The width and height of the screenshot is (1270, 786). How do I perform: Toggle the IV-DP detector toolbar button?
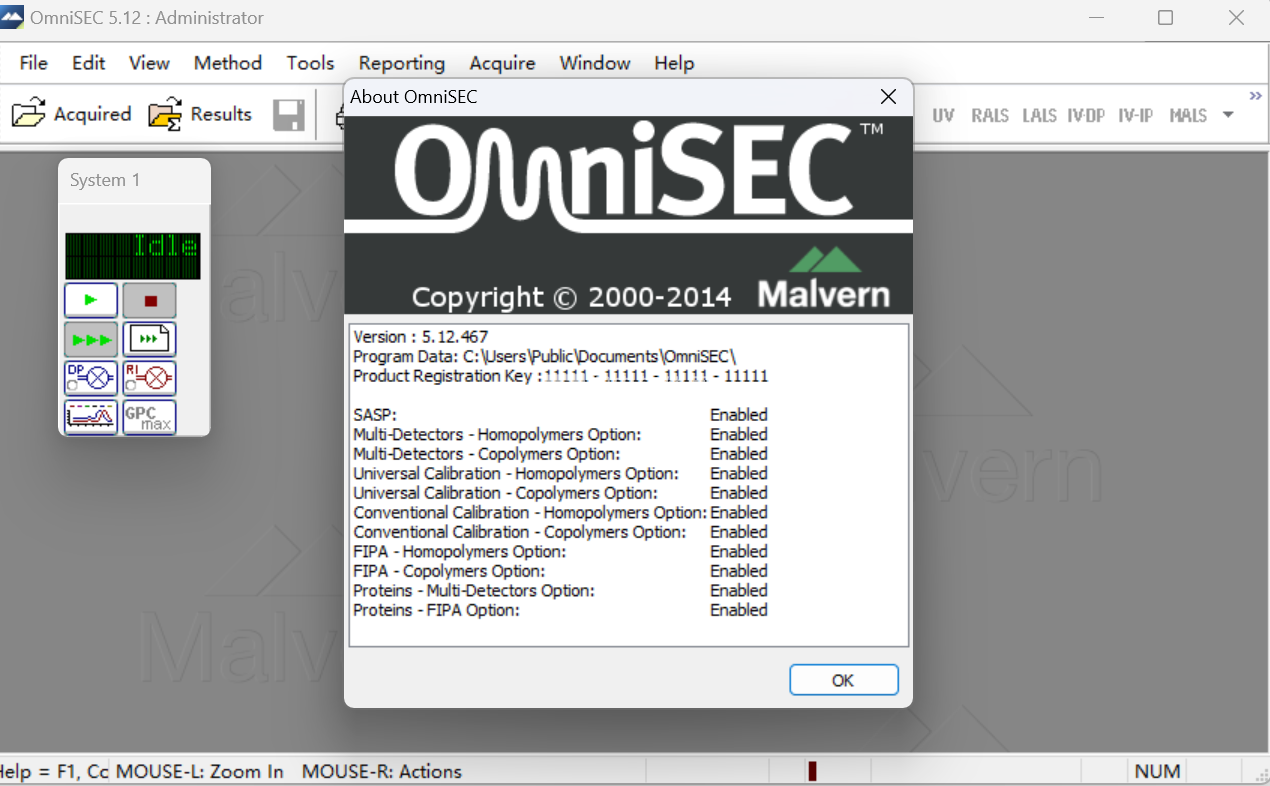[1086, 115]
